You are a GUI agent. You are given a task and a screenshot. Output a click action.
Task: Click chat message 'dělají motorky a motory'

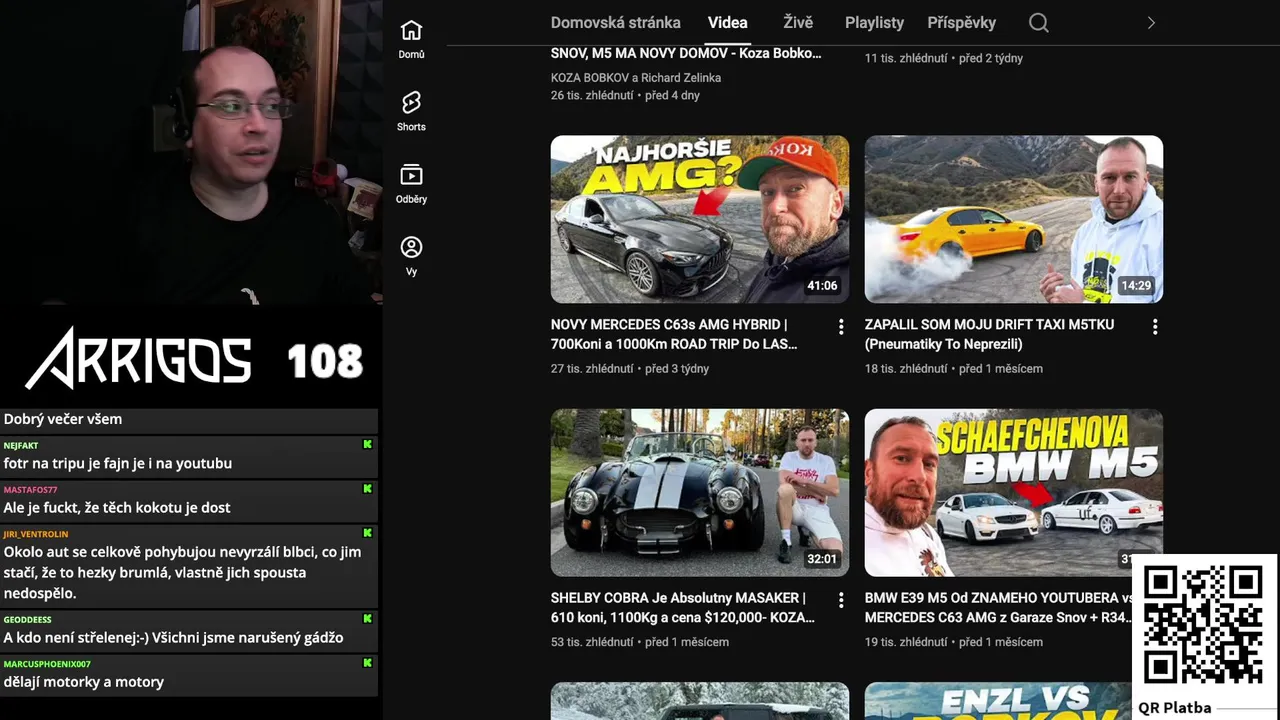click(x=84, y=682)
